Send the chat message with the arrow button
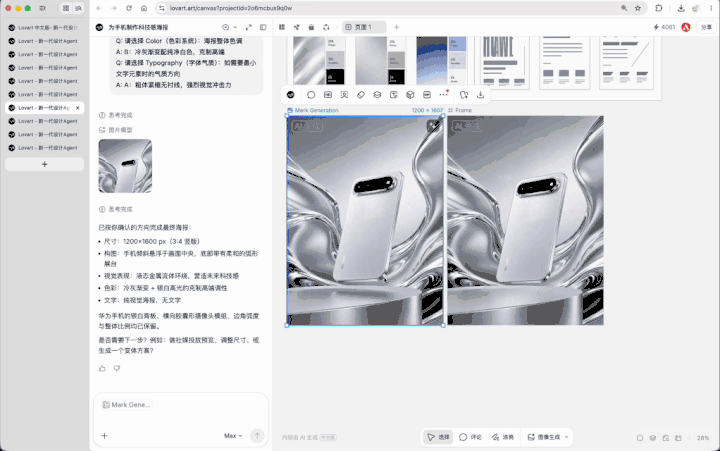 257,435
